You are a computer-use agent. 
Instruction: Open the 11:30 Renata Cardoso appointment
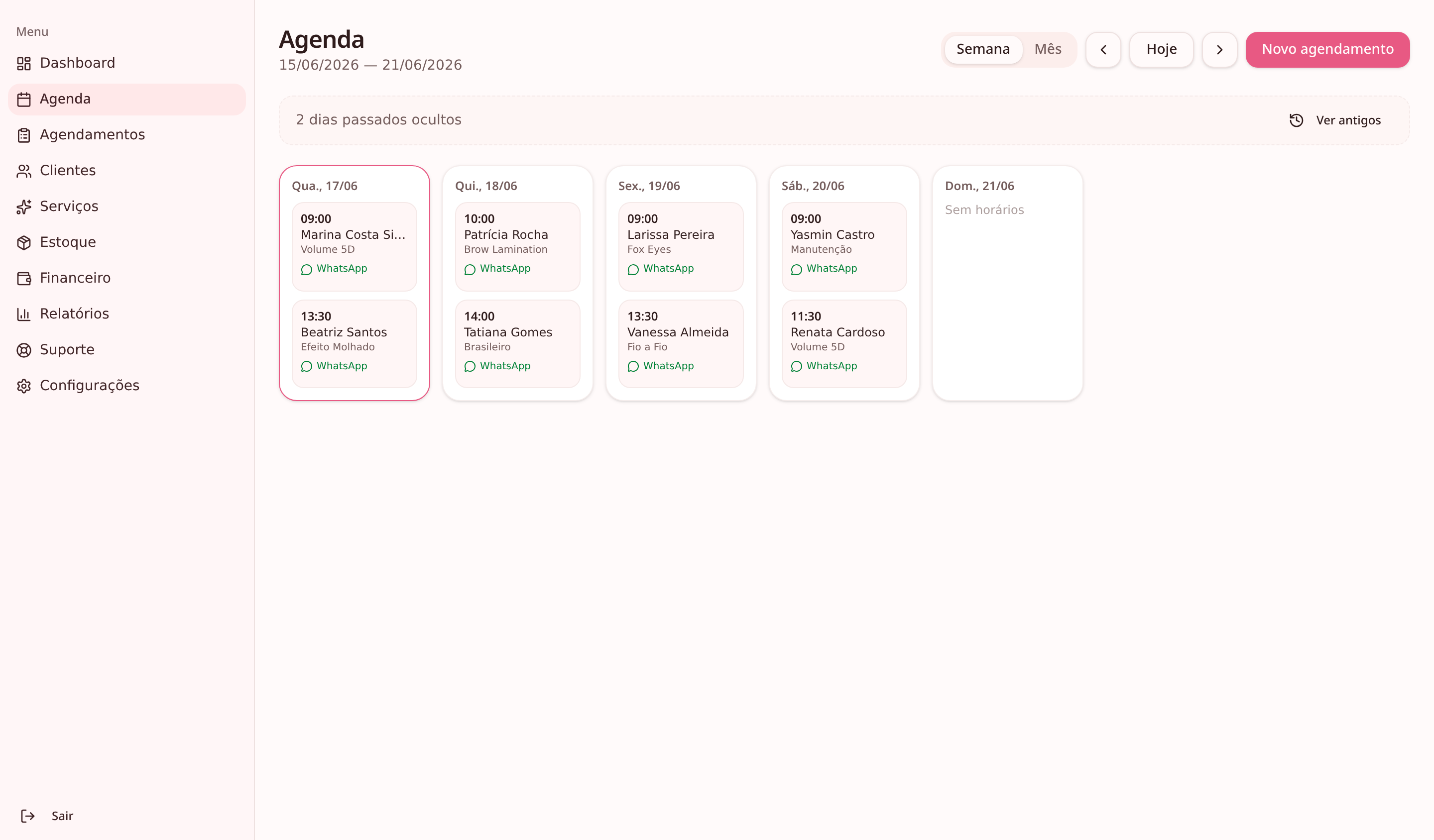click(844, 344)
